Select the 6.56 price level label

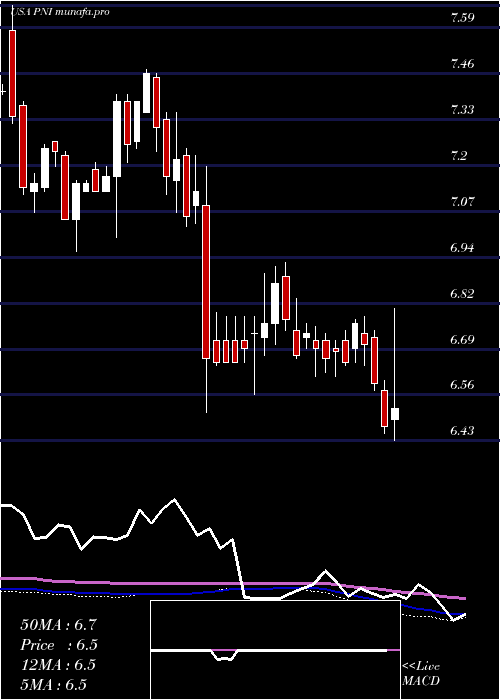click(x=462, y=385)
